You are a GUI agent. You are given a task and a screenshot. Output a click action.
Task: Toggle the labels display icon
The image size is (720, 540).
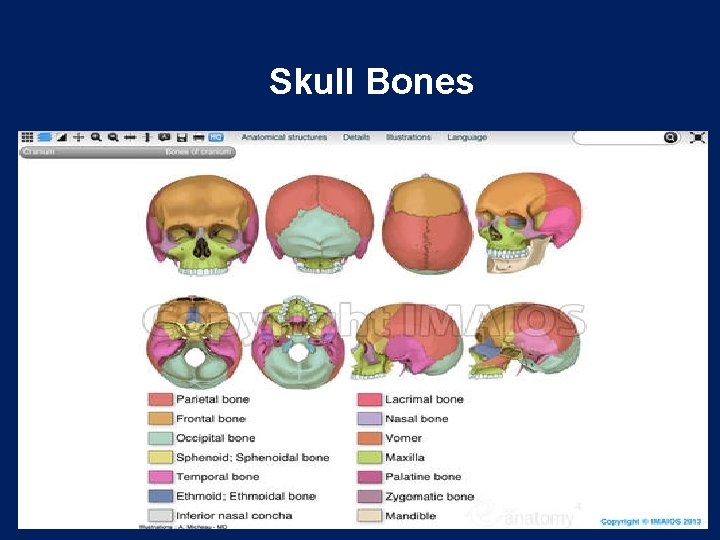click(x=164, y=137)
